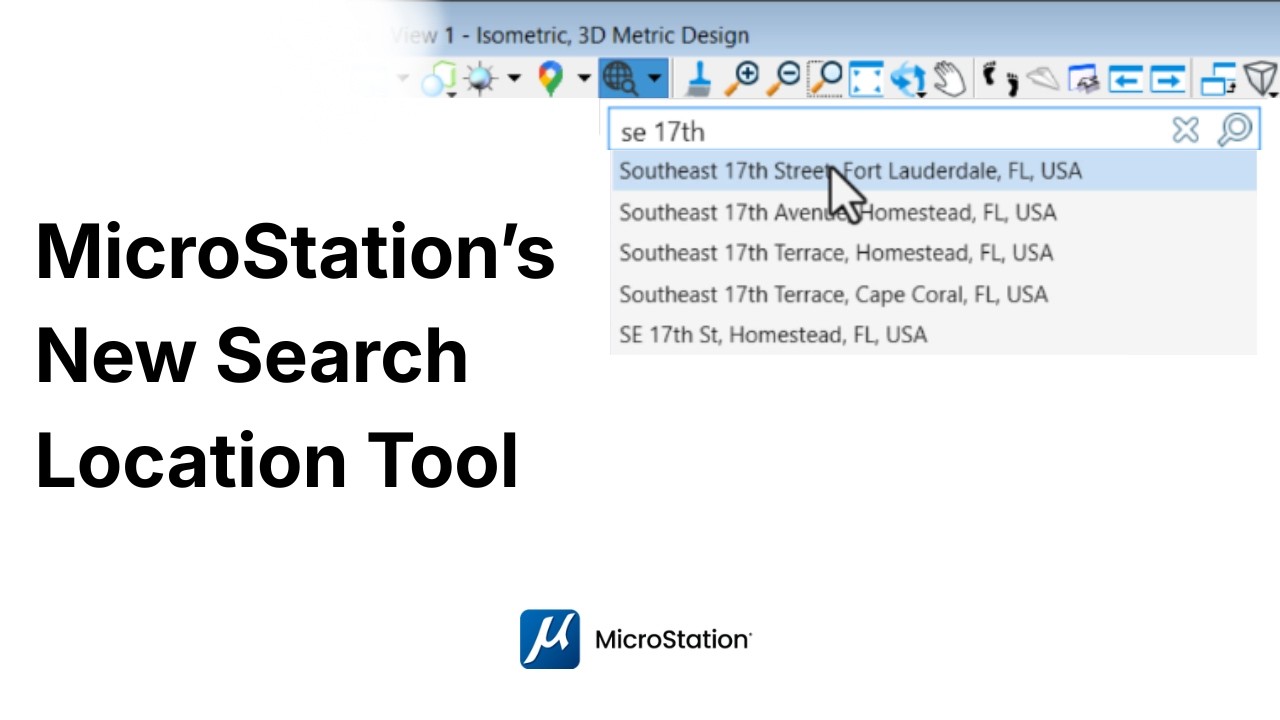Click the 'View 1 - Isometric, 3D Metric Design' title

click(570, 36)
